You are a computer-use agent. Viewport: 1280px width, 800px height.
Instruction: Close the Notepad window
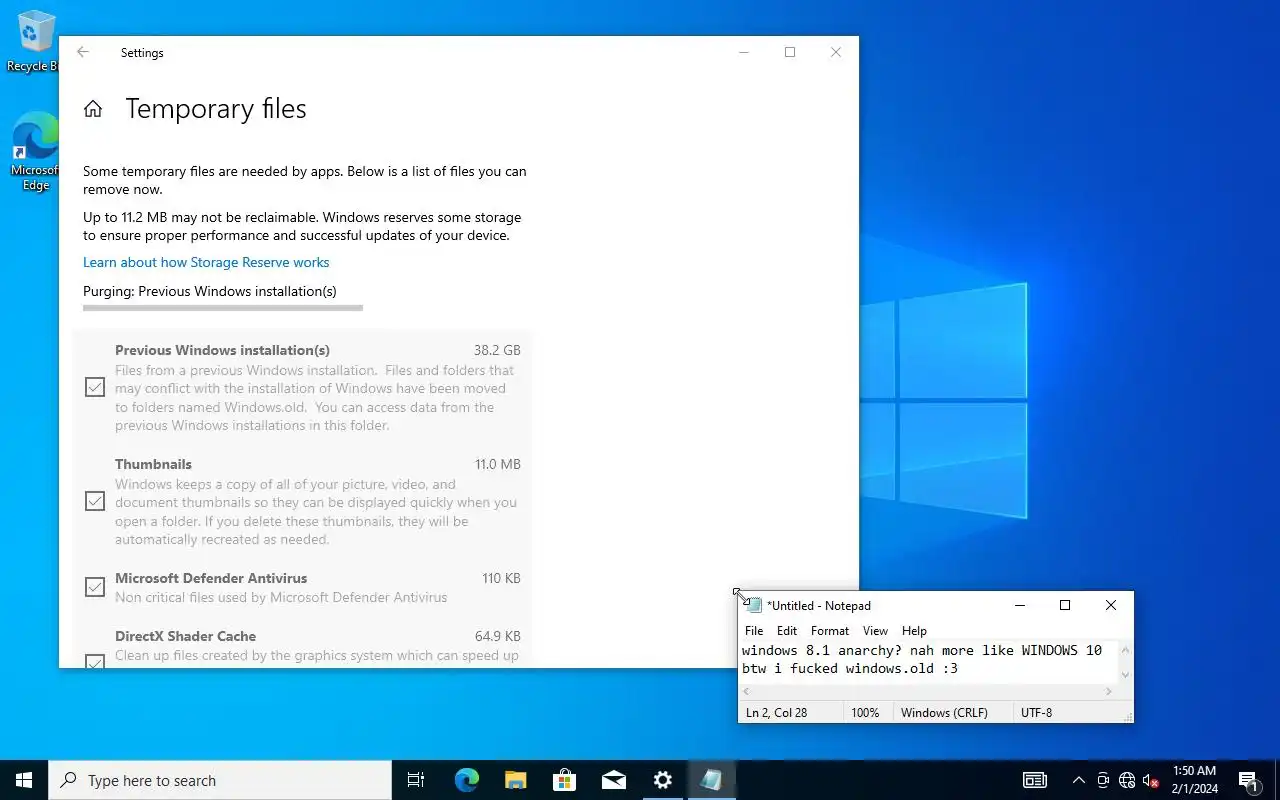pyautogui.click(x=1111, y=605)
